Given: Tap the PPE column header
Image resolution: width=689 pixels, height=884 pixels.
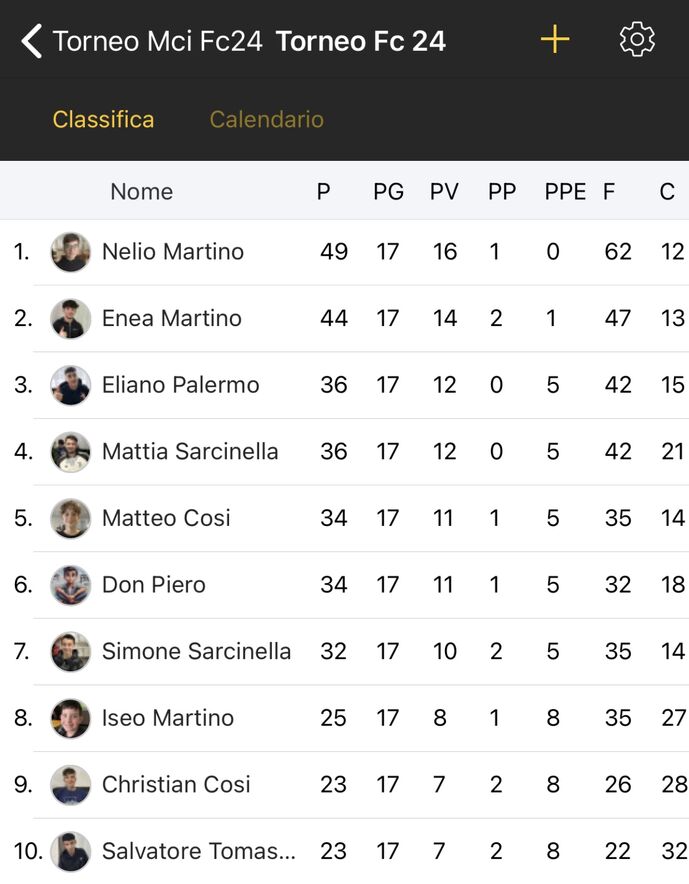Looking at the screenshot, I should click(x=565, y=192).
